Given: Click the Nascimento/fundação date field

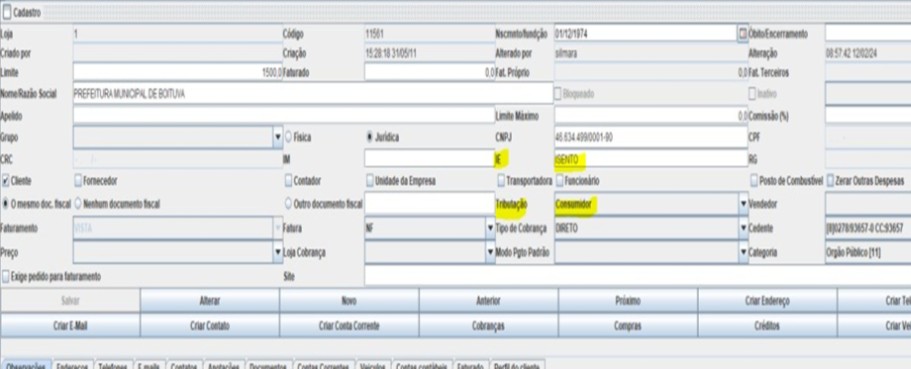Looking at the screenshot, I should [x=645, y=34].
